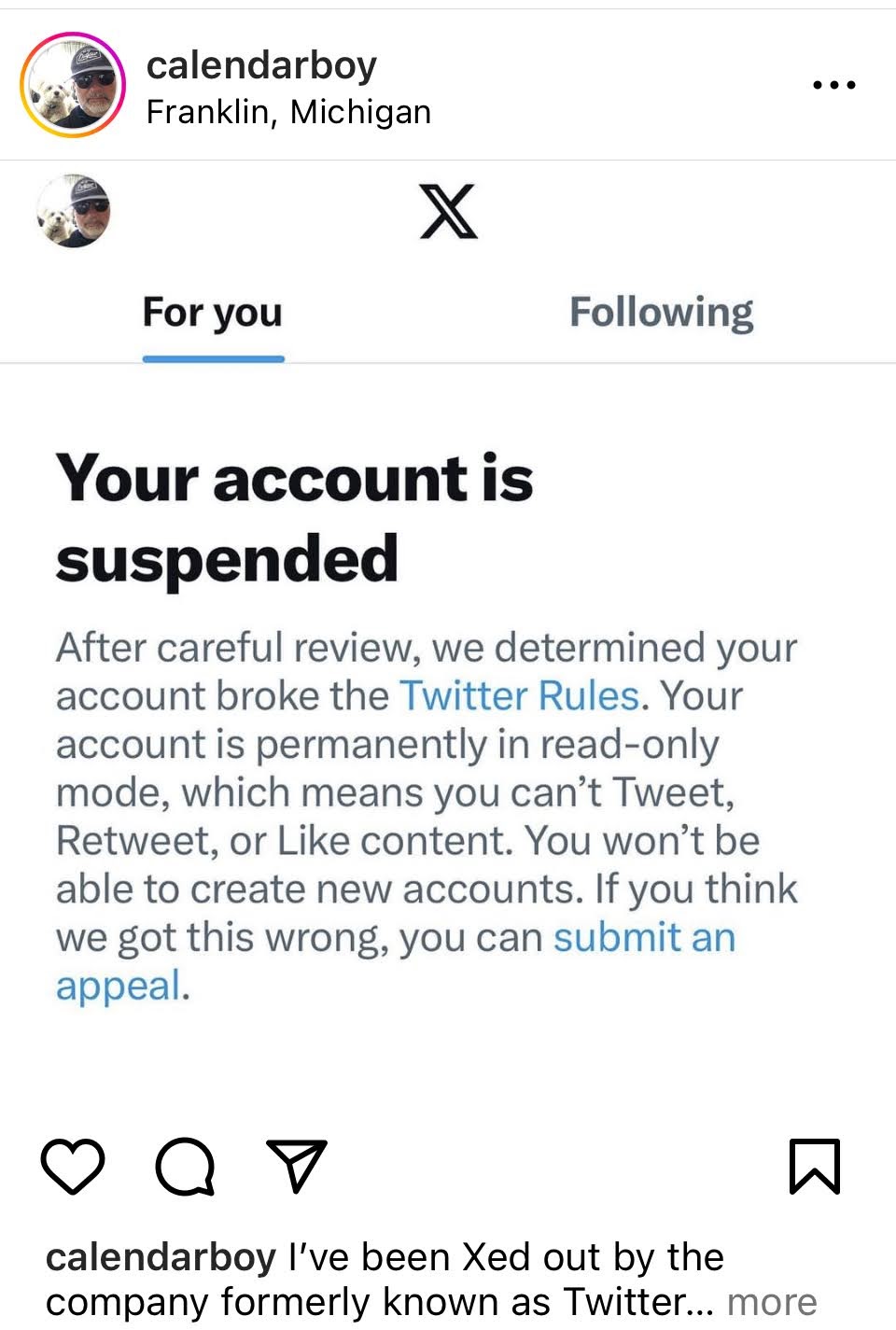Save the post with the bookmark icon

point(815,1166)
